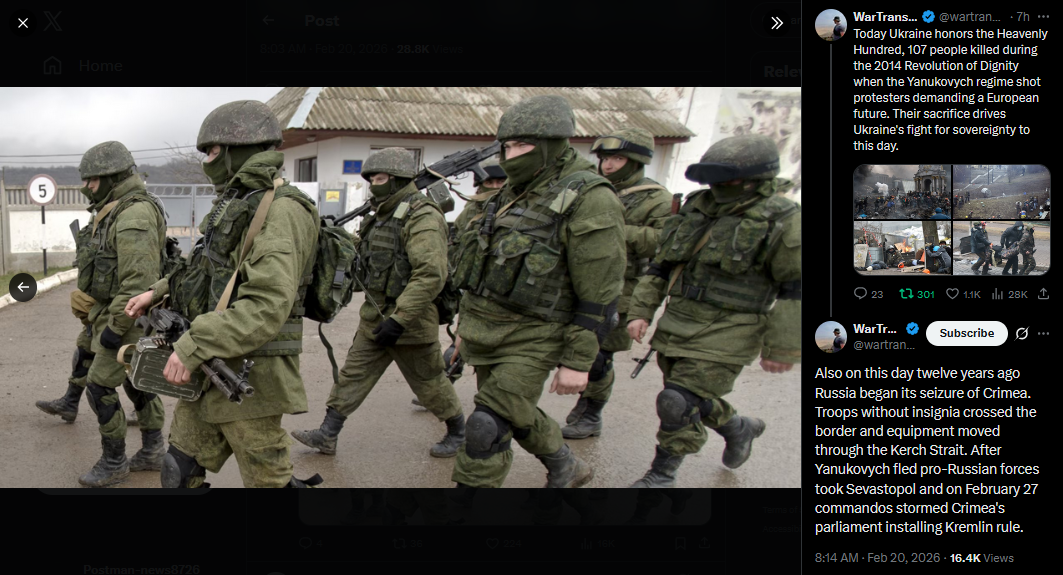1063x575 pixels.
Task: Open the 7h timestamp on the first post
Action: 1023,17
